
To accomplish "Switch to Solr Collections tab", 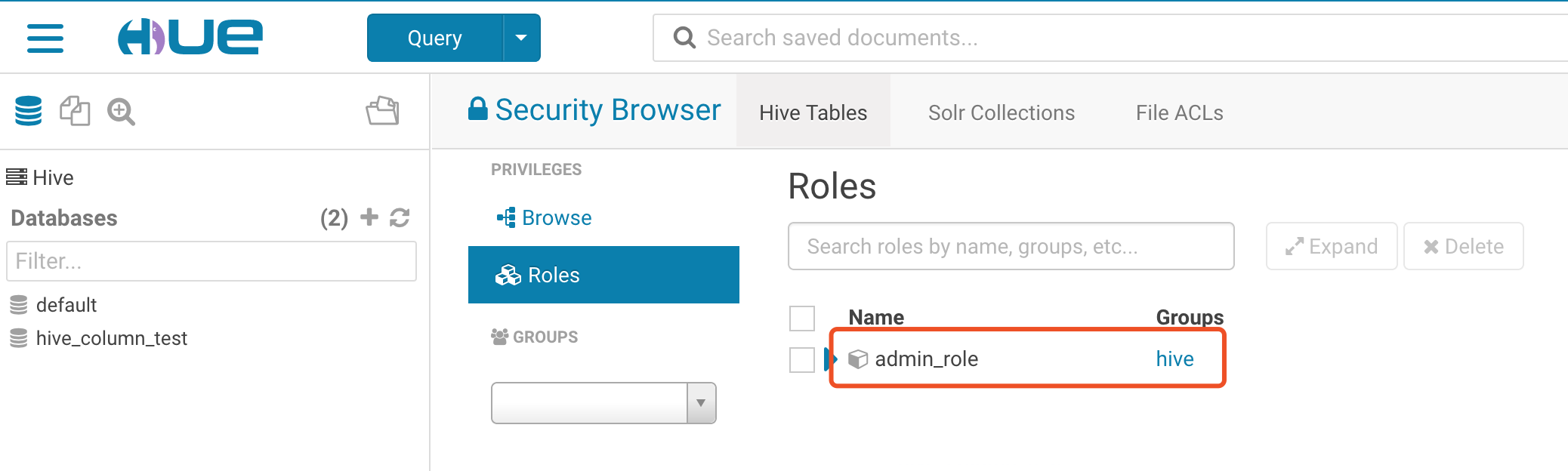I will (x=1001, y=112).
